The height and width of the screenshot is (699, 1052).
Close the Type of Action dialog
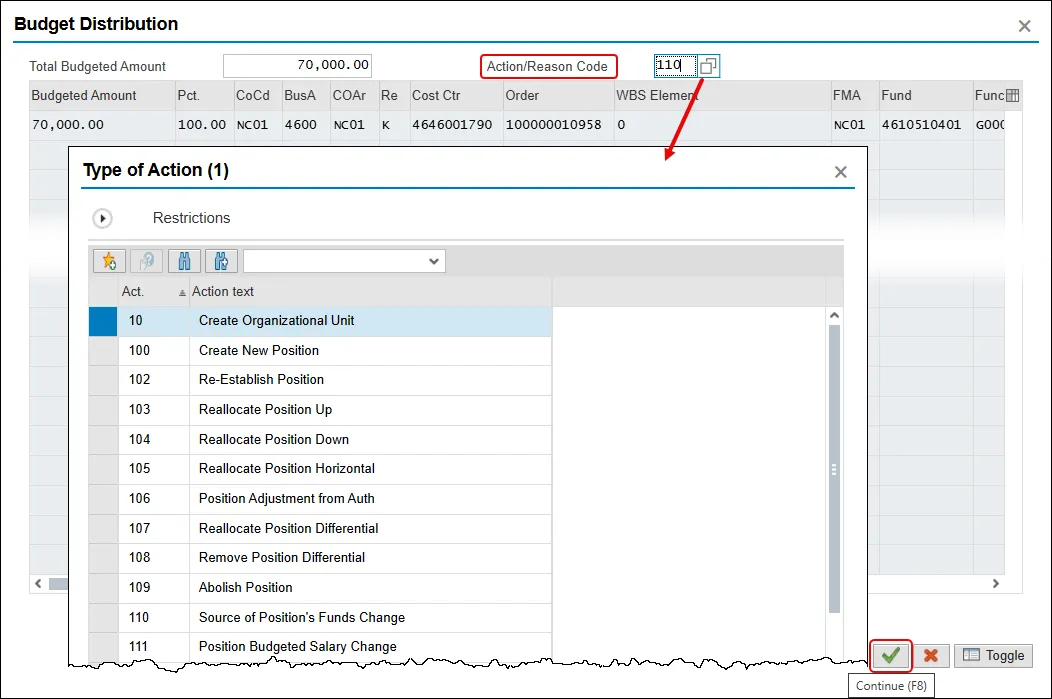click(841, 172)
